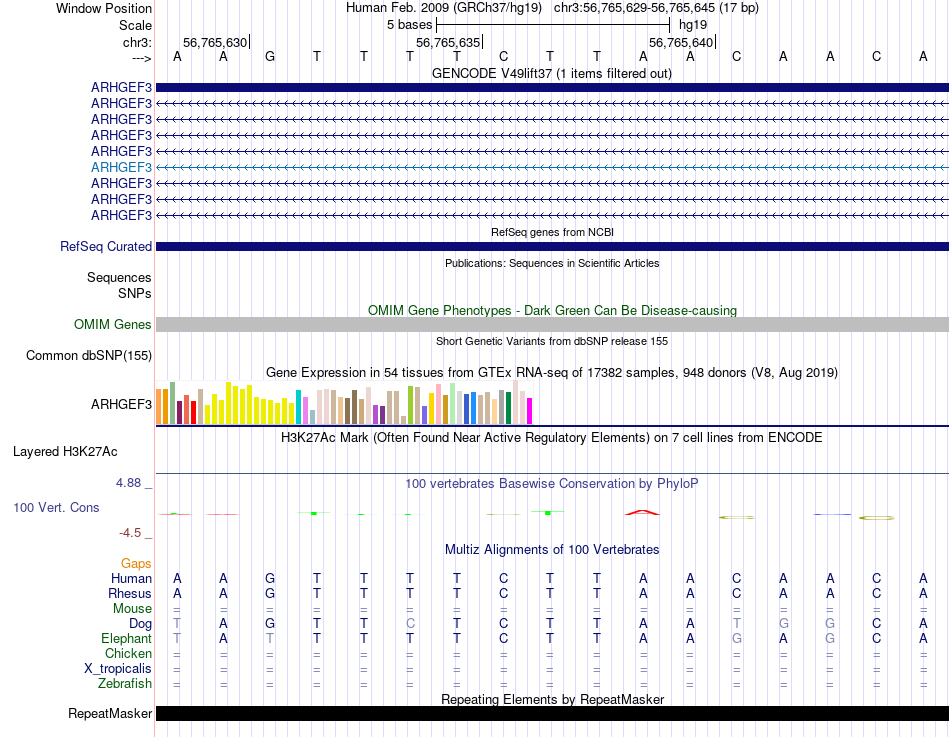The height and width of the screenshot is (737, 950).
Task: Open the GTEx Gene Expression track title
Action: point(552,373)
